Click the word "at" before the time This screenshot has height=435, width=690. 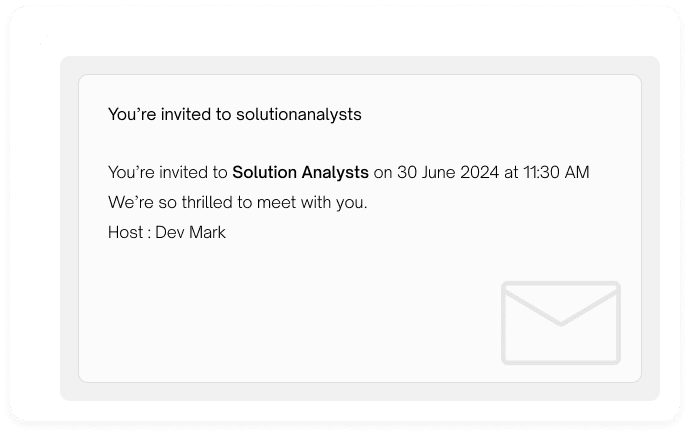(x=511, y=173)
